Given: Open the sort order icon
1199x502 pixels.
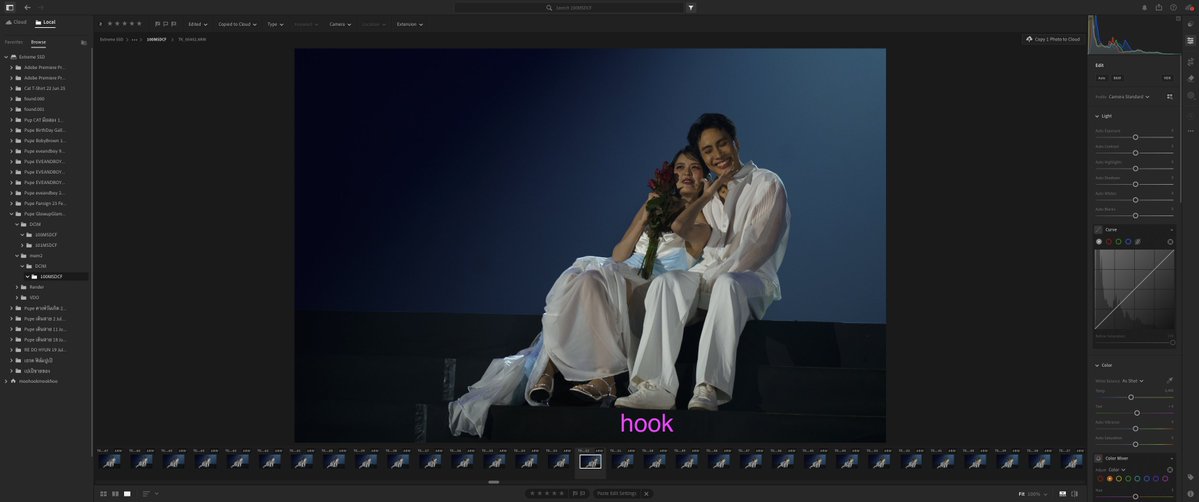Looking at the screenshot, I should (146, 494).
